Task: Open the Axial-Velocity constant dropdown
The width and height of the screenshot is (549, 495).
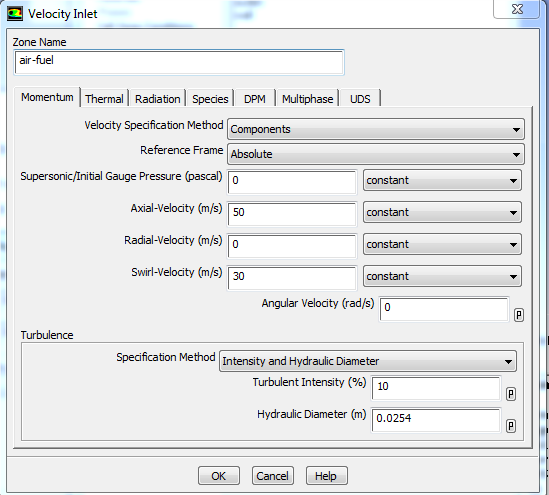Action: tap(442, 212)
